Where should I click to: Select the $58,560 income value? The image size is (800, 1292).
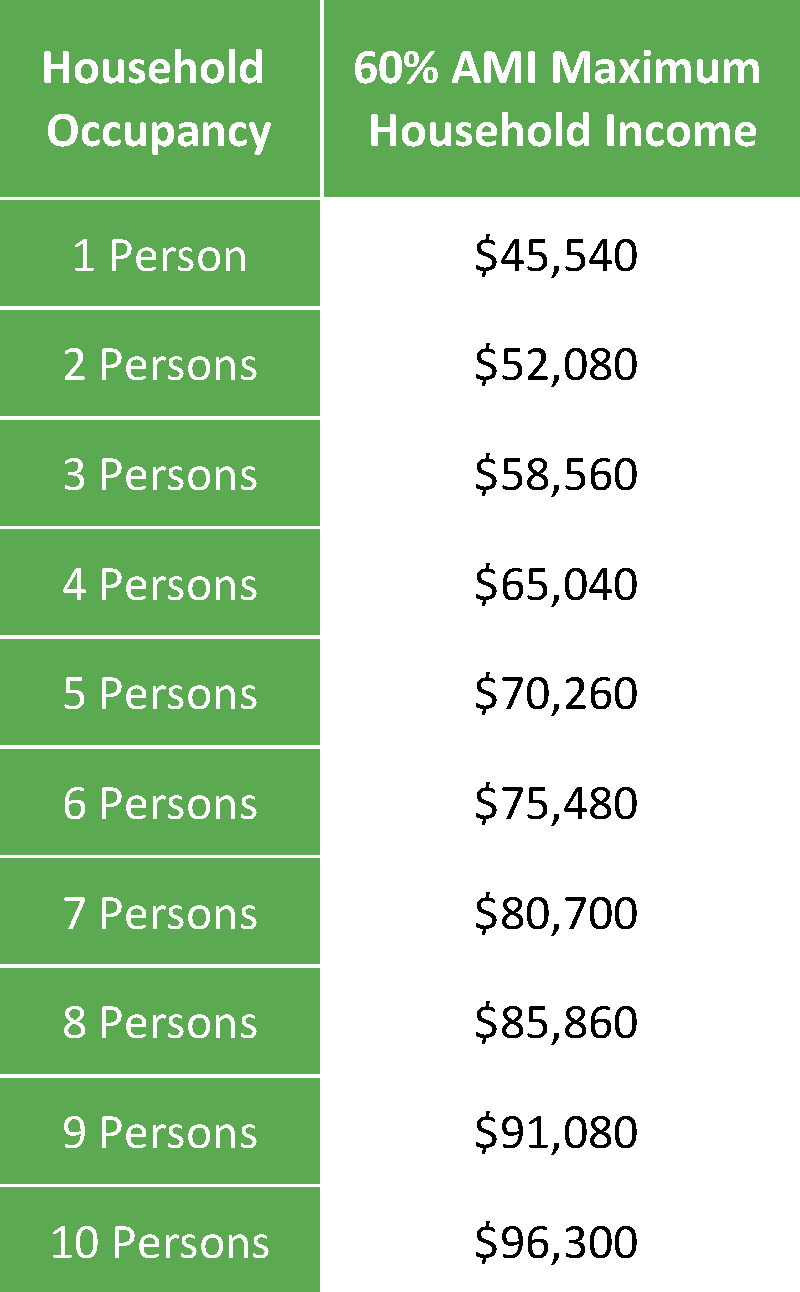pyautogui.click(x=556, y=475)
